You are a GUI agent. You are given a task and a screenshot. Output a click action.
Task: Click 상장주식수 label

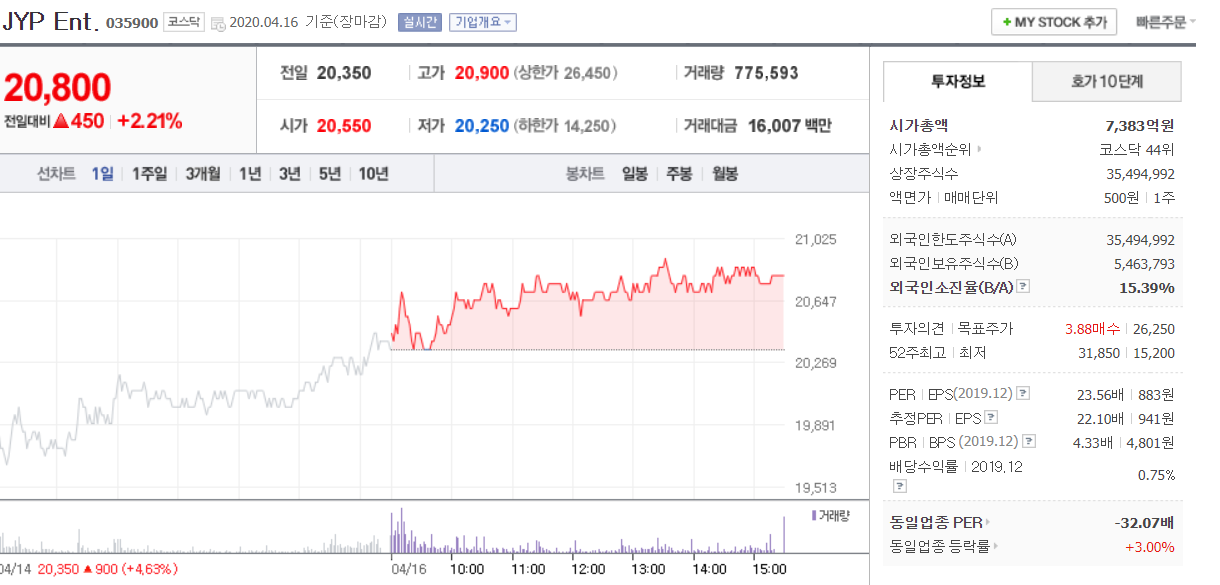[x=923, y=174]
